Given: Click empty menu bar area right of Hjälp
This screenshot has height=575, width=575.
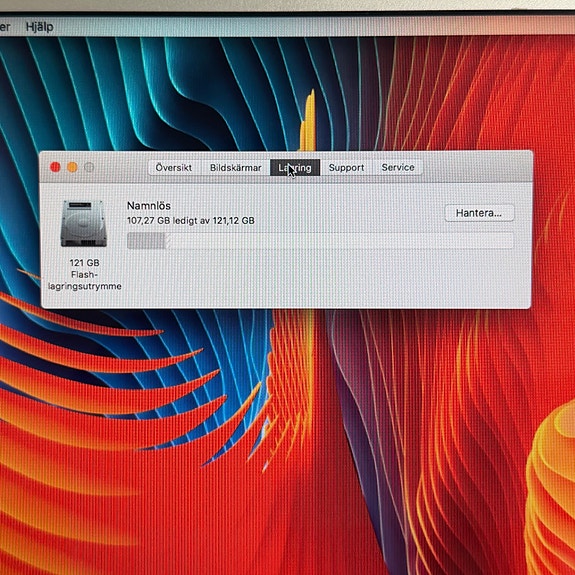Looking at the screenshot, I should coord(312,27).
